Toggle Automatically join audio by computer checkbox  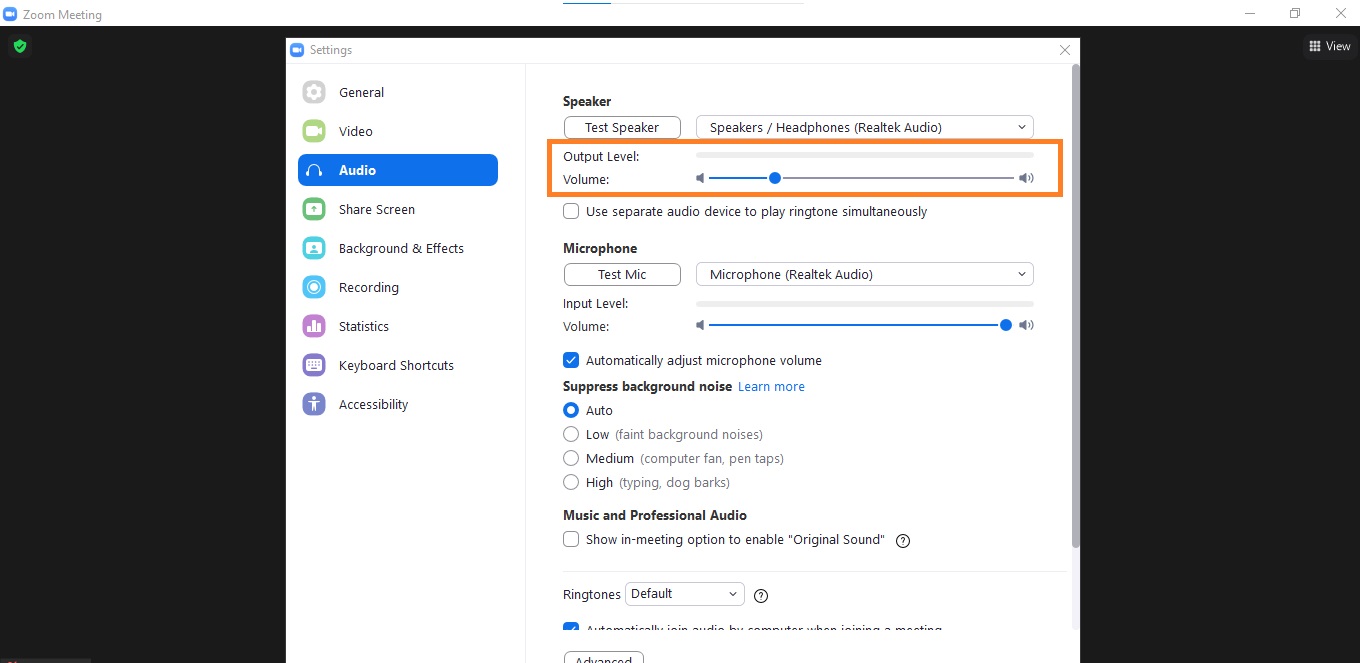pyautogui.click(x=571, y=628)
